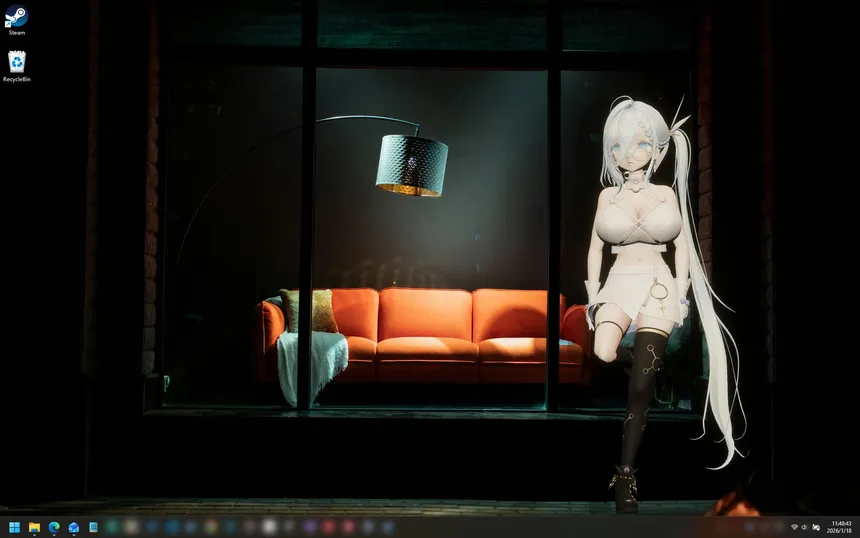Open the Recycle Bin desktop icon

16,62
